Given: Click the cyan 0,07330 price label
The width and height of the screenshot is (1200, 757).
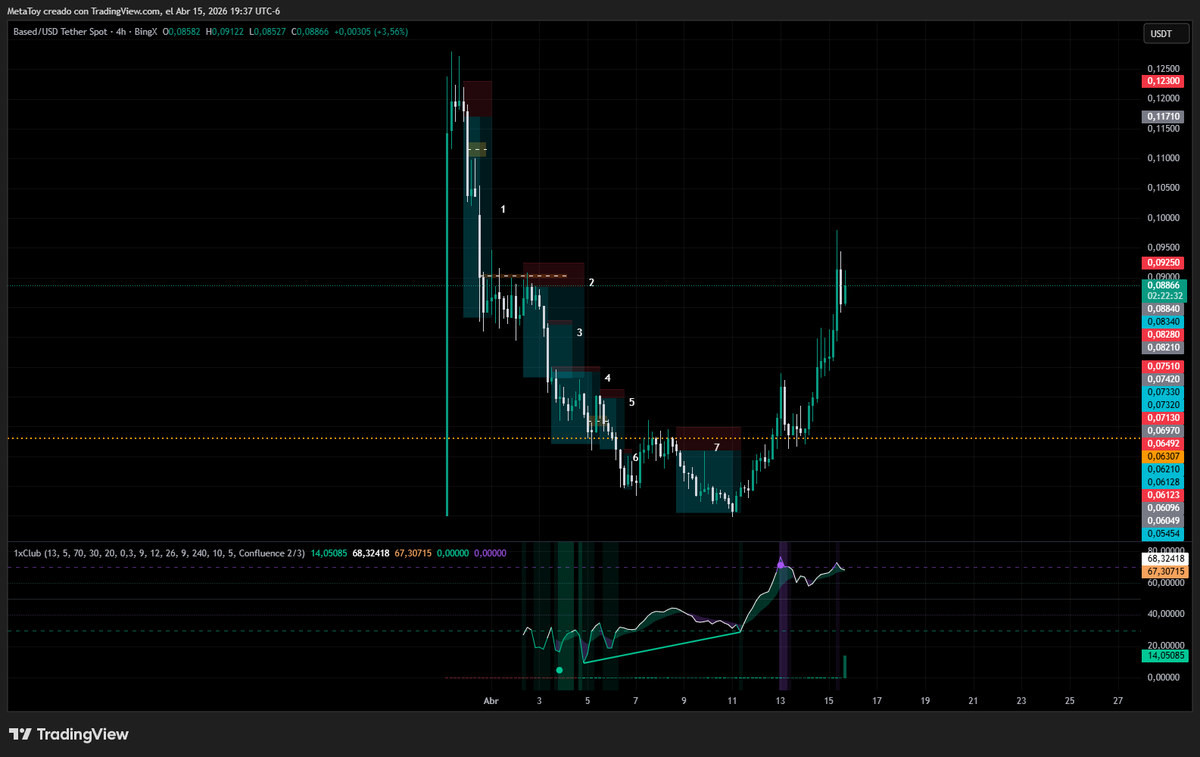Looking at the screenshot, I should click(1163, 393).
